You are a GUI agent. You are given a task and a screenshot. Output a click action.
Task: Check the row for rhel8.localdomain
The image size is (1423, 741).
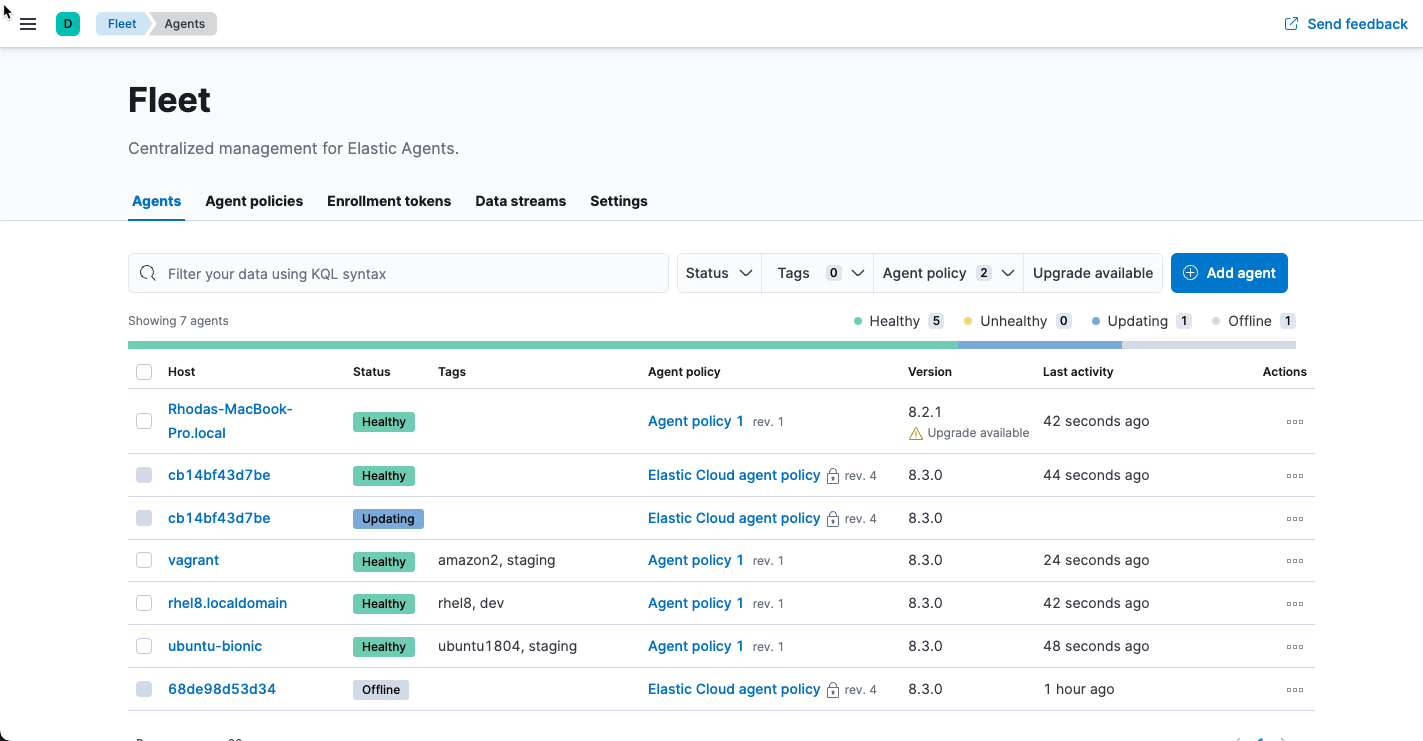point(143,603)
